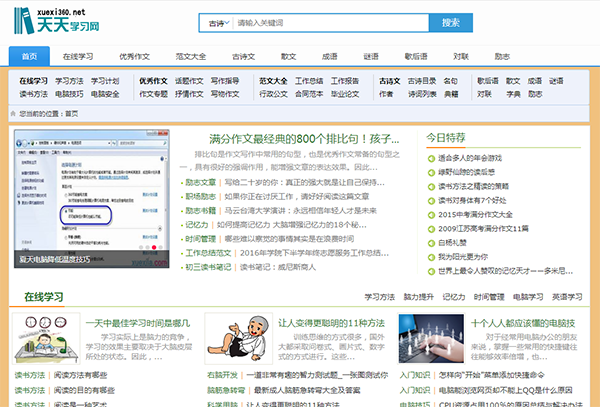Open 读书方法之精读的策略 in 今日特荐
This screenshot has width=600, height=407.
(473, 187)
